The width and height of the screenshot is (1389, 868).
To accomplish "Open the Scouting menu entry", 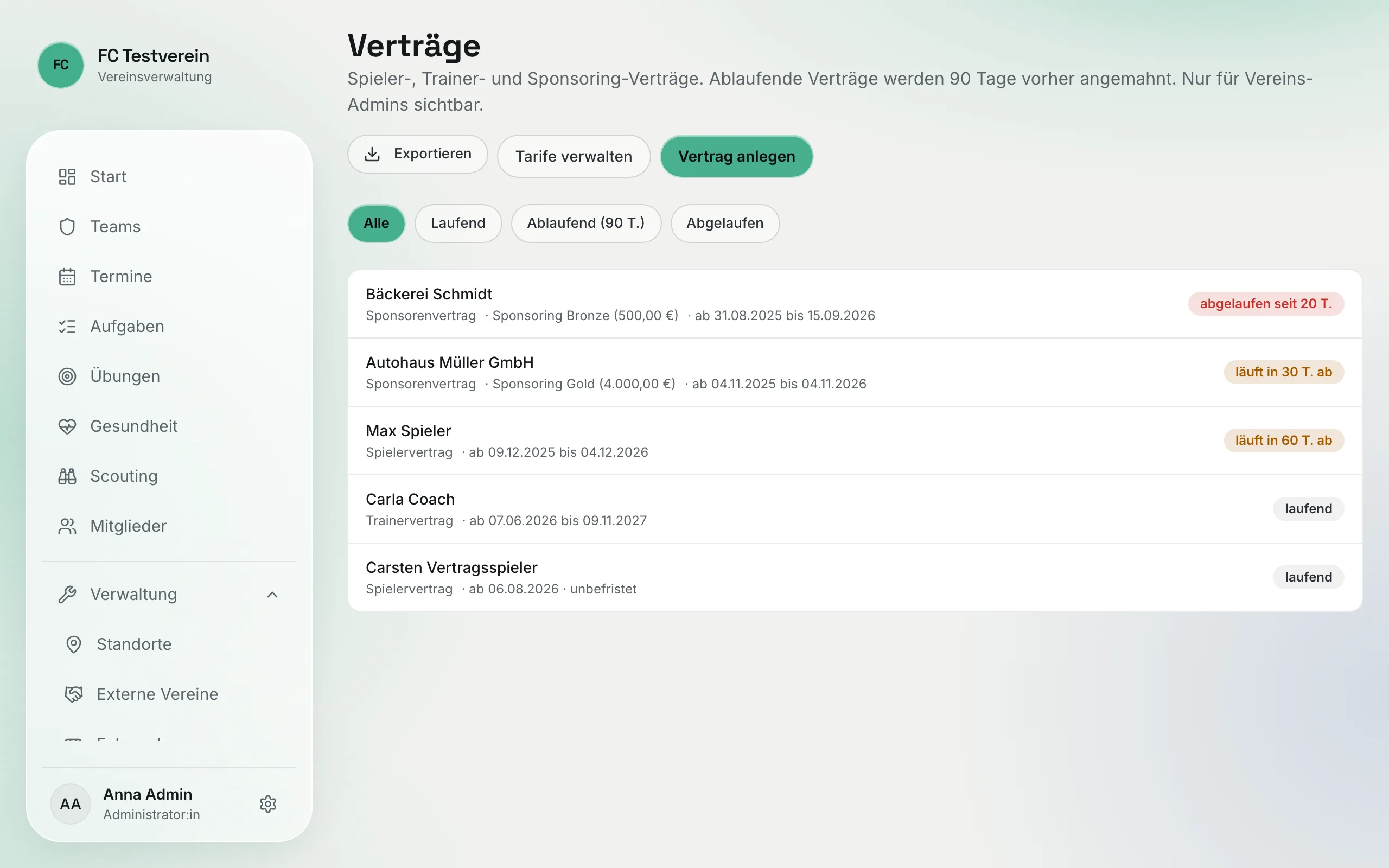I will pyautogui.click(x=169, y=476).
